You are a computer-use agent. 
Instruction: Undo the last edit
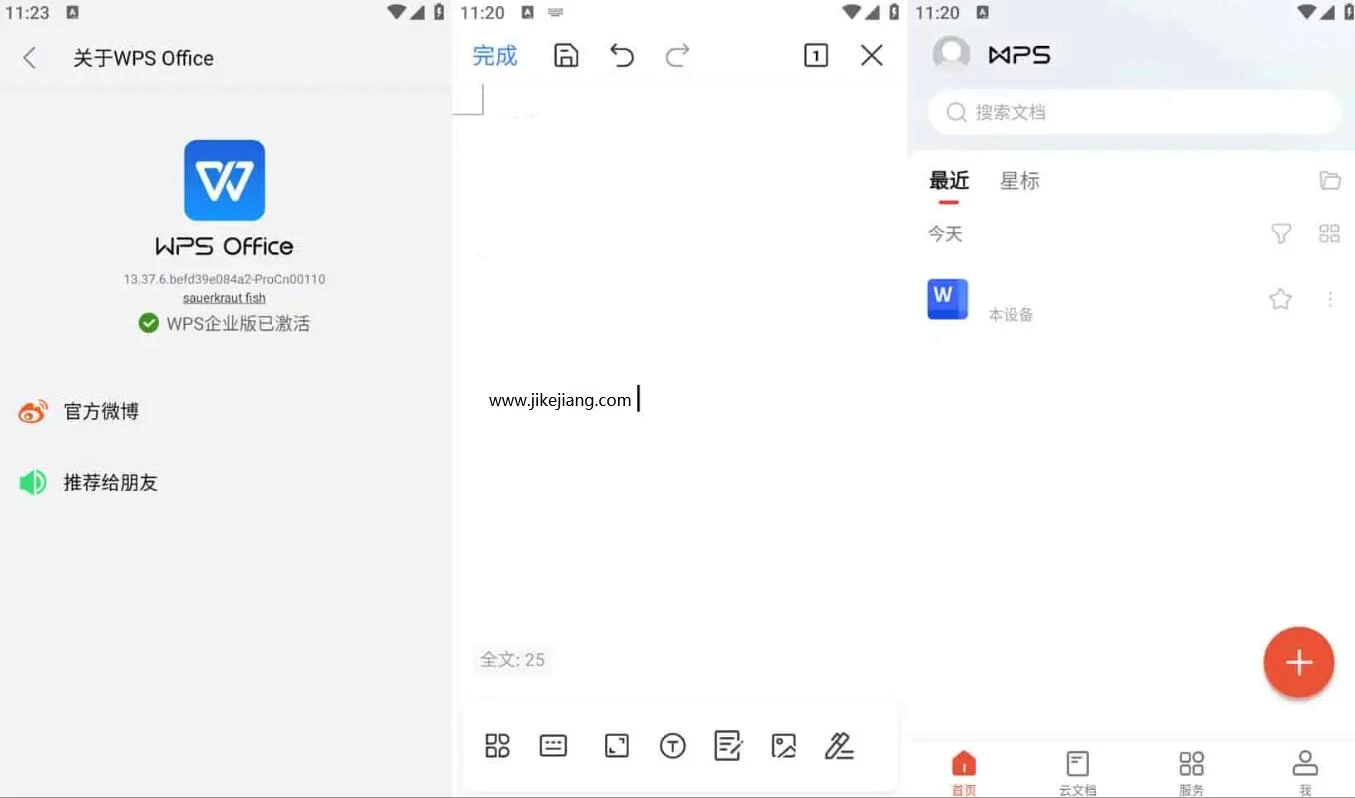(x=622, y=56)
